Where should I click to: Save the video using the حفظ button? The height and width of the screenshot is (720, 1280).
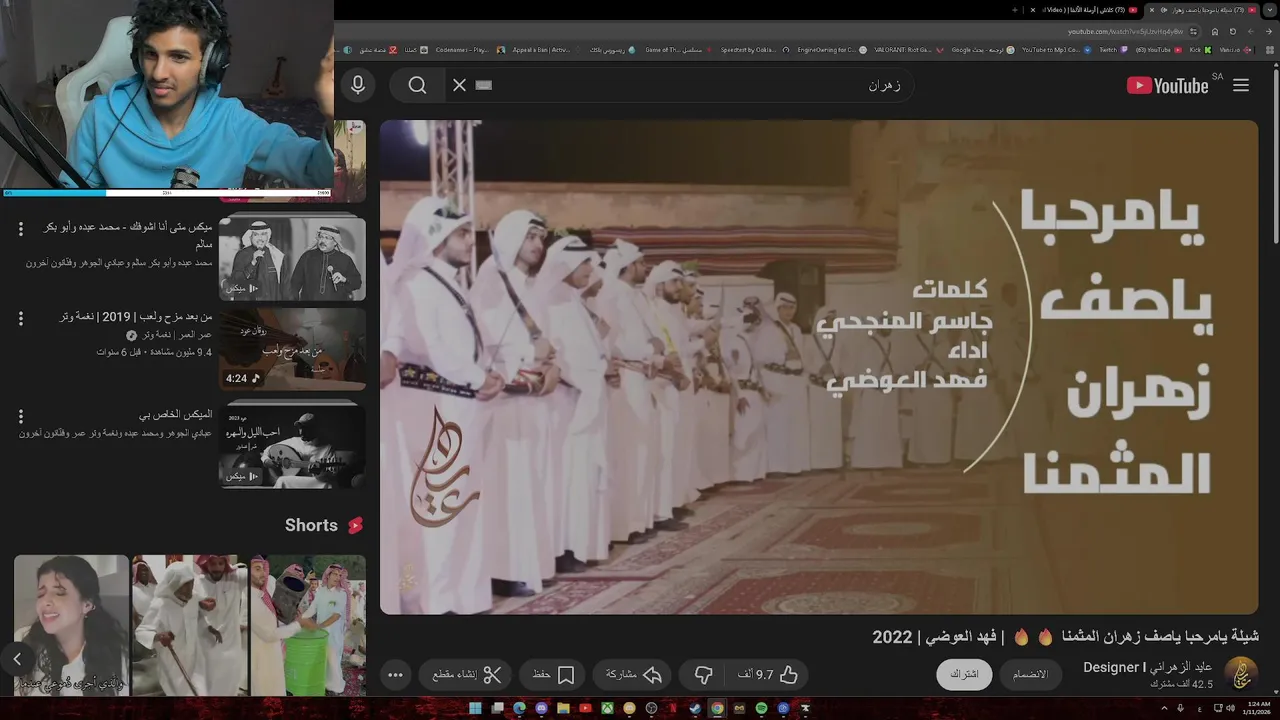tap(553, 675)
